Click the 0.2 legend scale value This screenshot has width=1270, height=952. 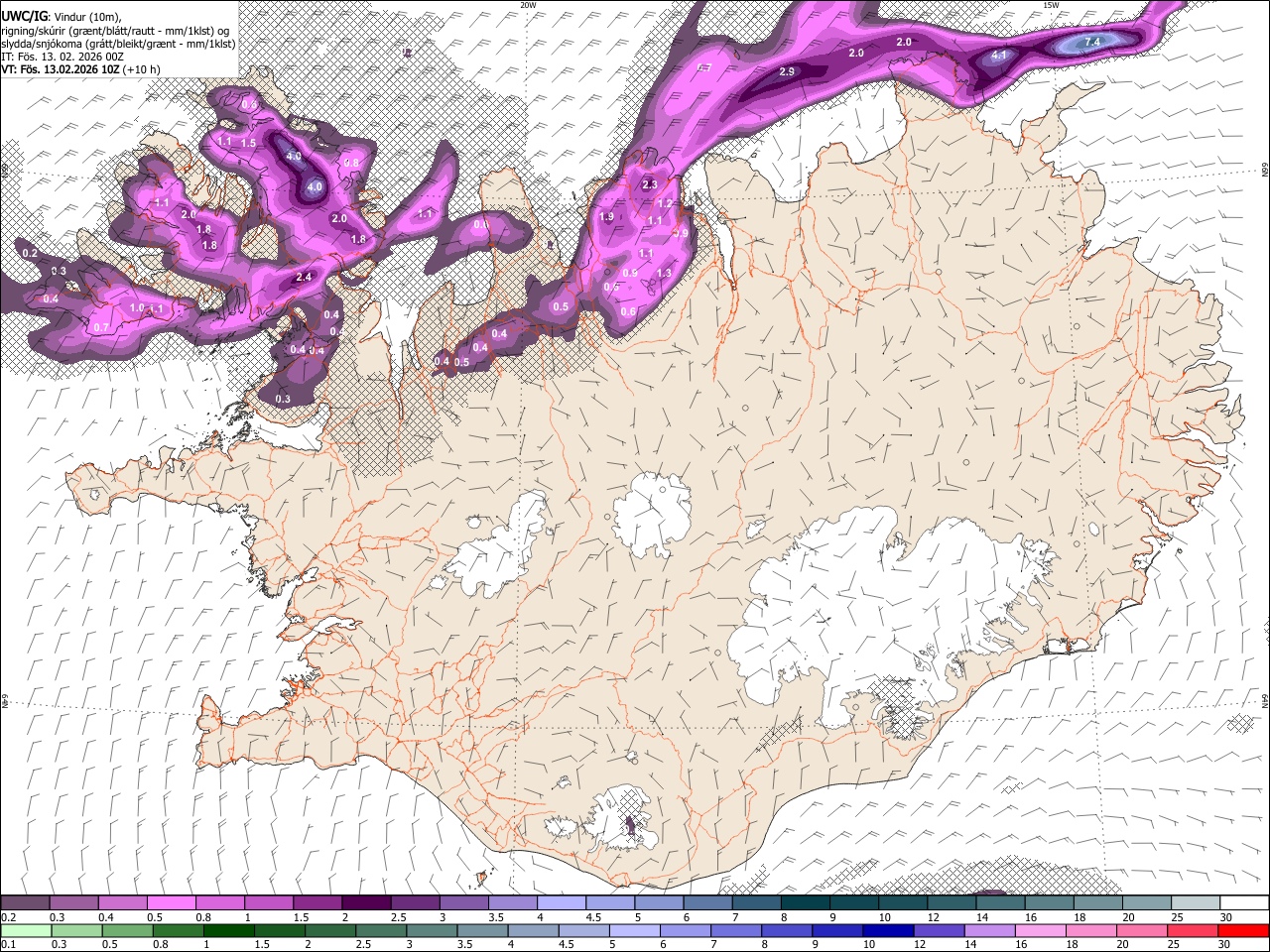pyautogui.click(x=8, y=917)
